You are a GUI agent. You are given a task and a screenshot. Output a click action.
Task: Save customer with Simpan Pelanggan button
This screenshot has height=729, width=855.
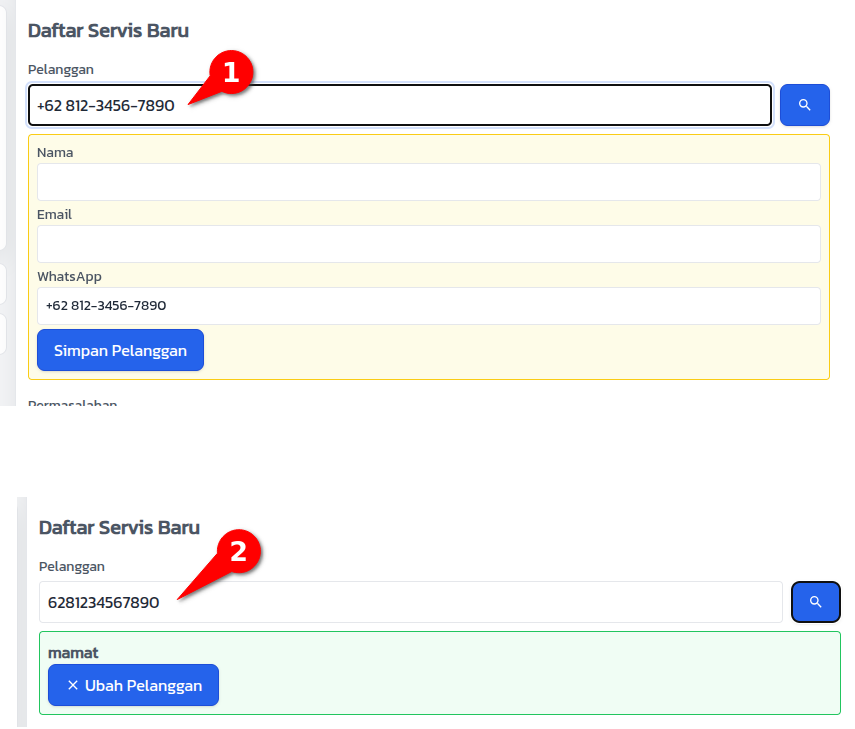click(x=121, y=350)
